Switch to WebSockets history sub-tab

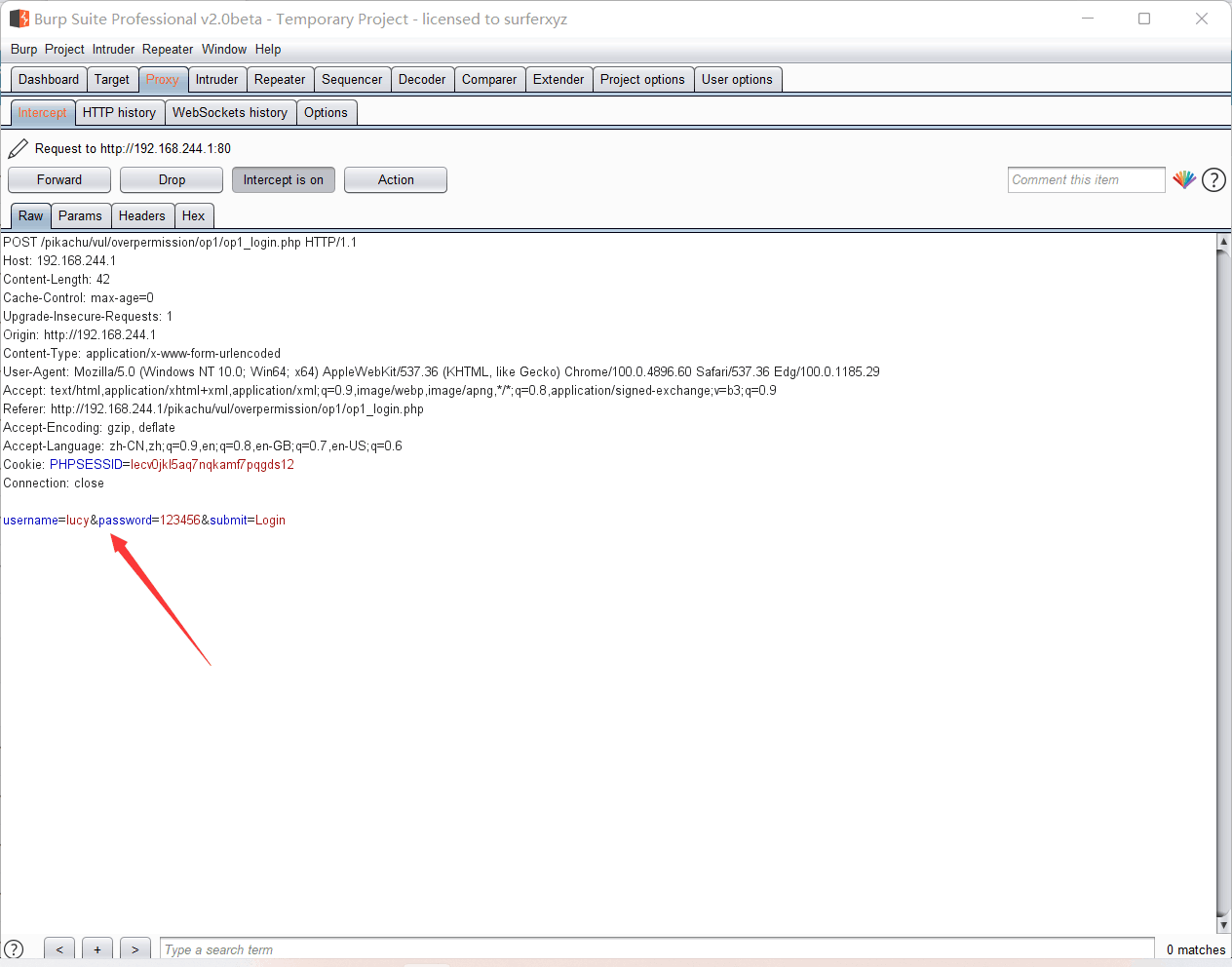[230, 113]
